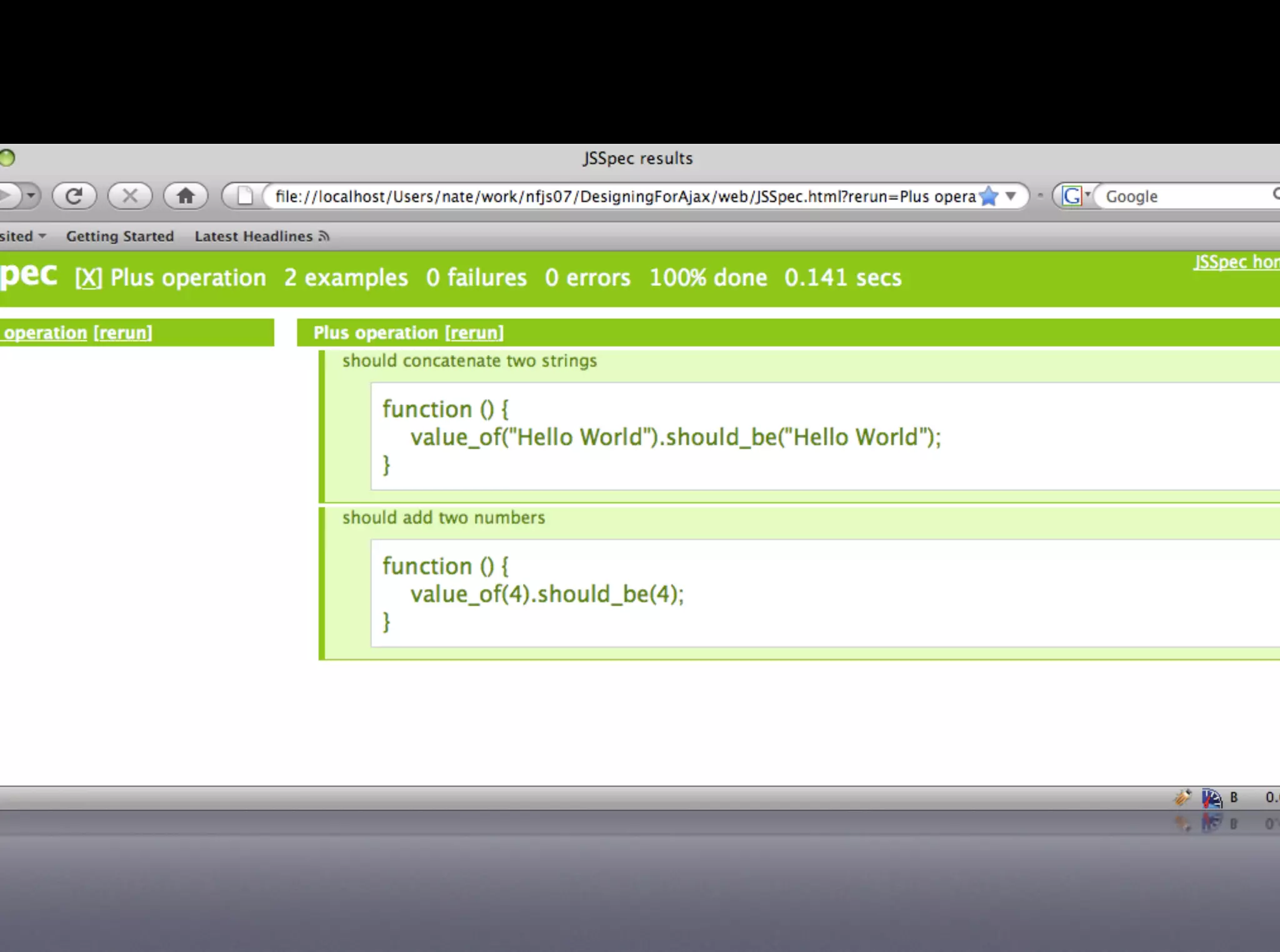The height and width of the screenshot is (952, 1280).
Task: Click the page icon beside the URL
Action: click(x=245, y=196)
